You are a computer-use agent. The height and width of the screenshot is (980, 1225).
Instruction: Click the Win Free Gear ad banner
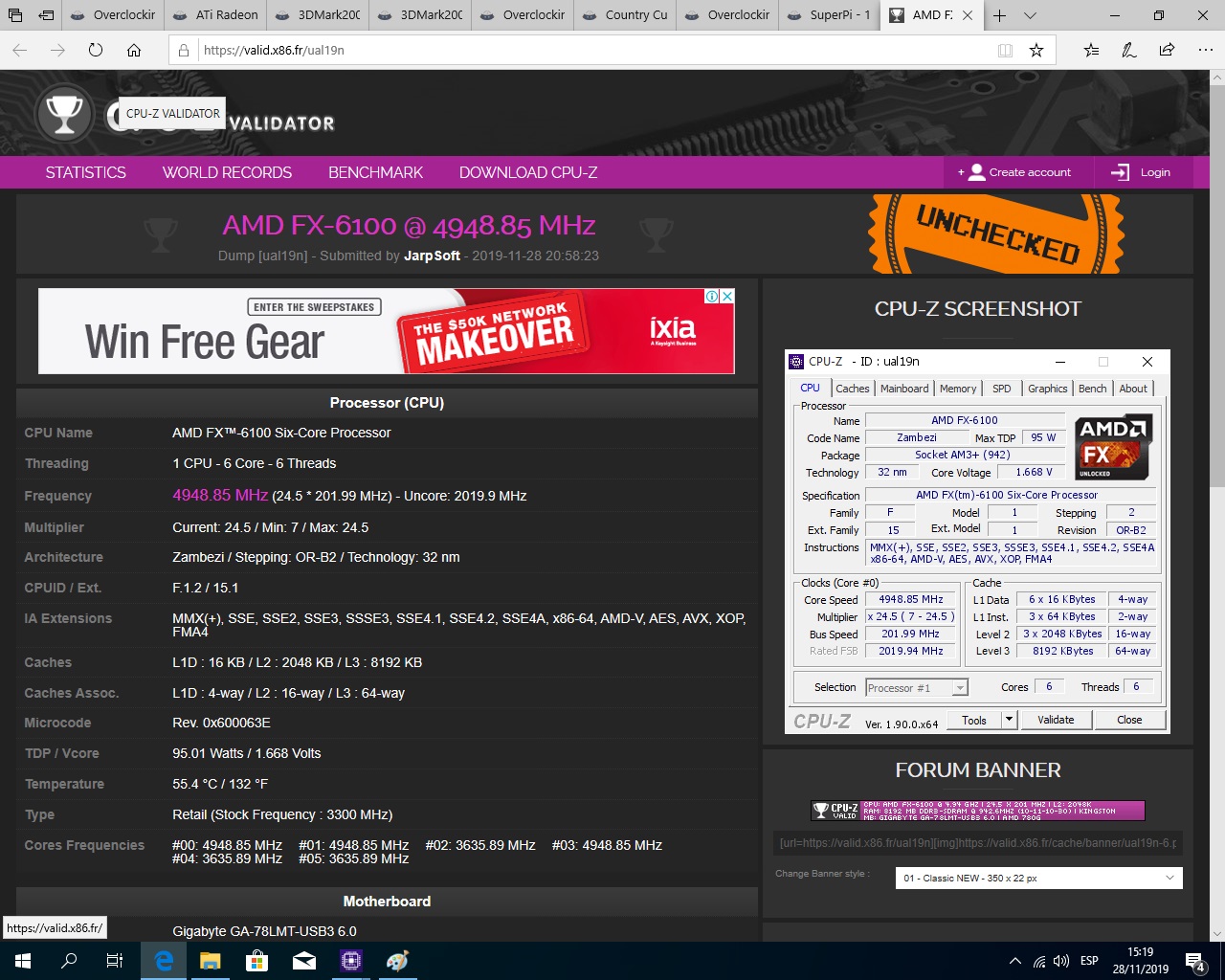pos(387,331)
